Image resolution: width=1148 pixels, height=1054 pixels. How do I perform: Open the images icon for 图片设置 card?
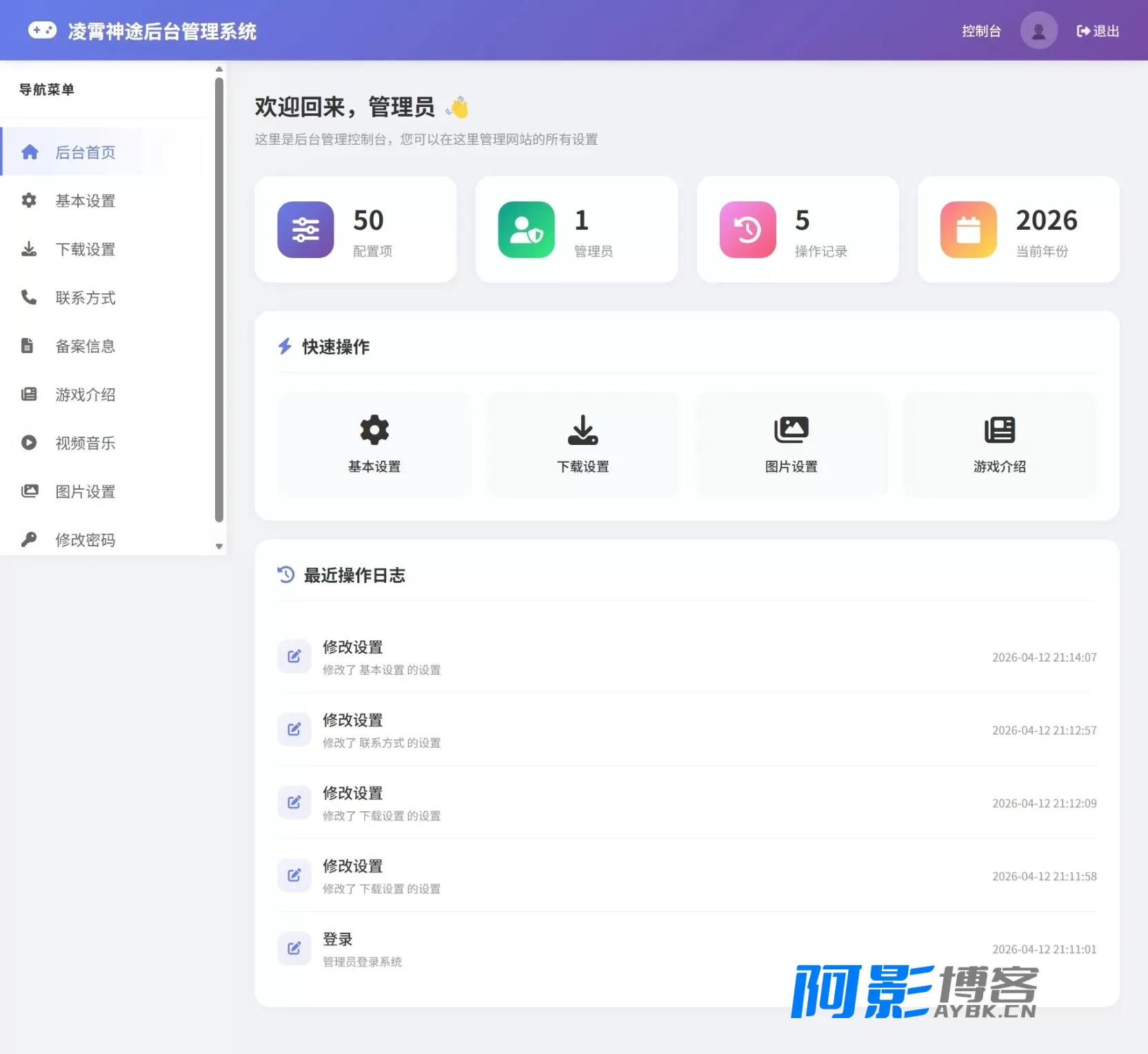click(x=791, y=430)
